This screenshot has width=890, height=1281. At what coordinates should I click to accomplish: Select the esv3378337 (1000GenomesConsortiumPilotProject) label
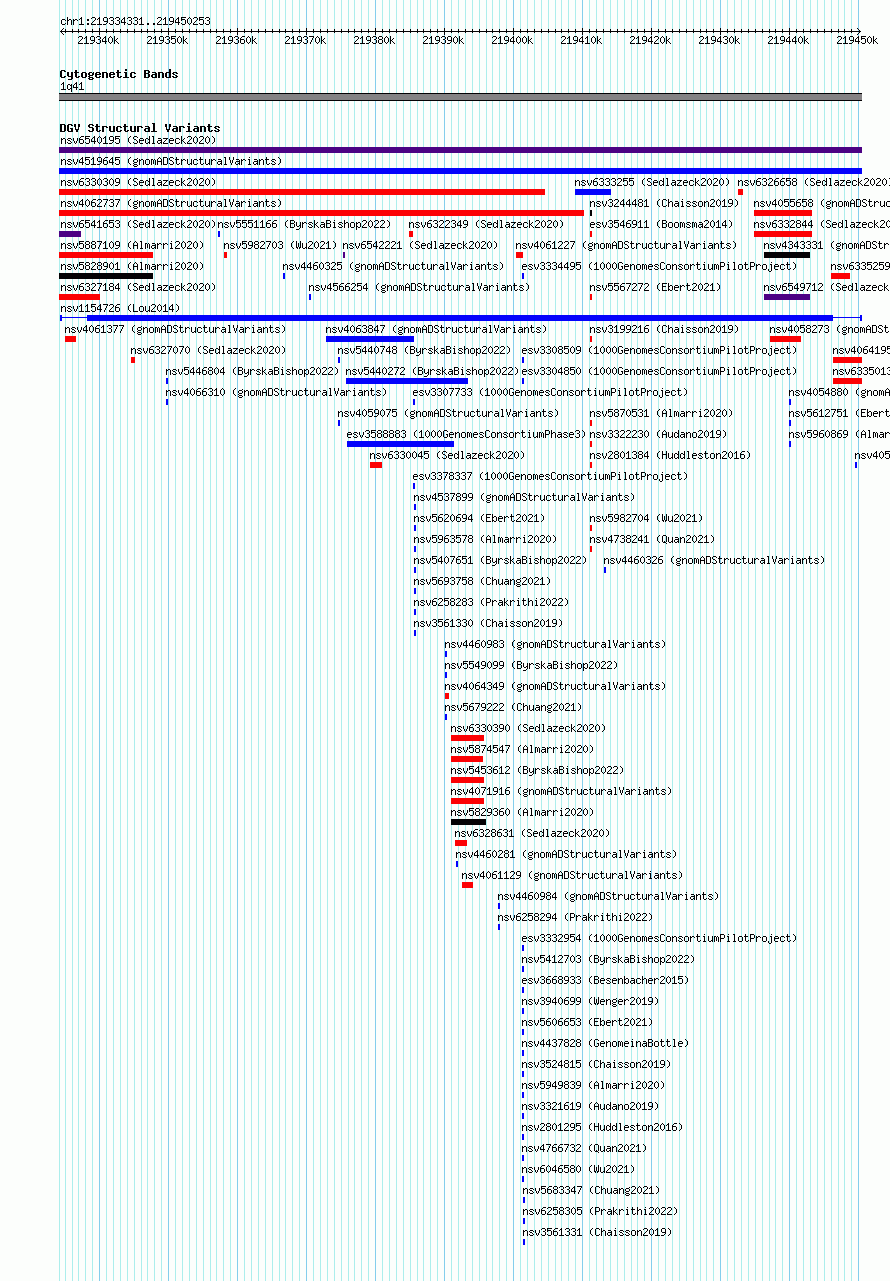click(551, 476)
